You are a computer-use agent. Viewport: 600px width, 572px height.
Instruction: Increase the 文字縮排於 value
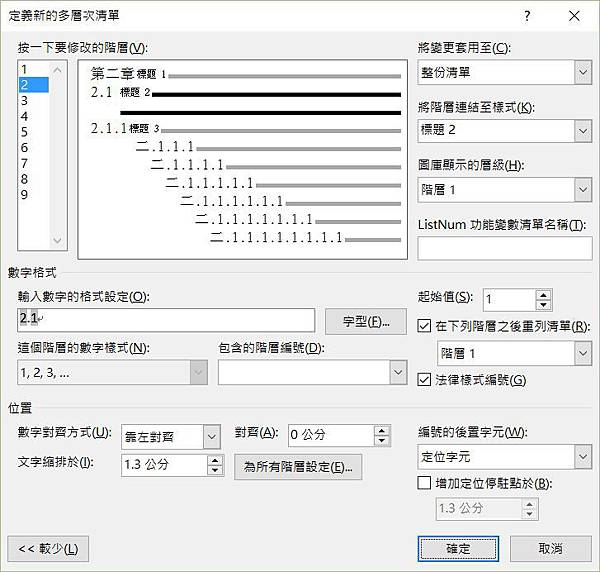point(215,460)
